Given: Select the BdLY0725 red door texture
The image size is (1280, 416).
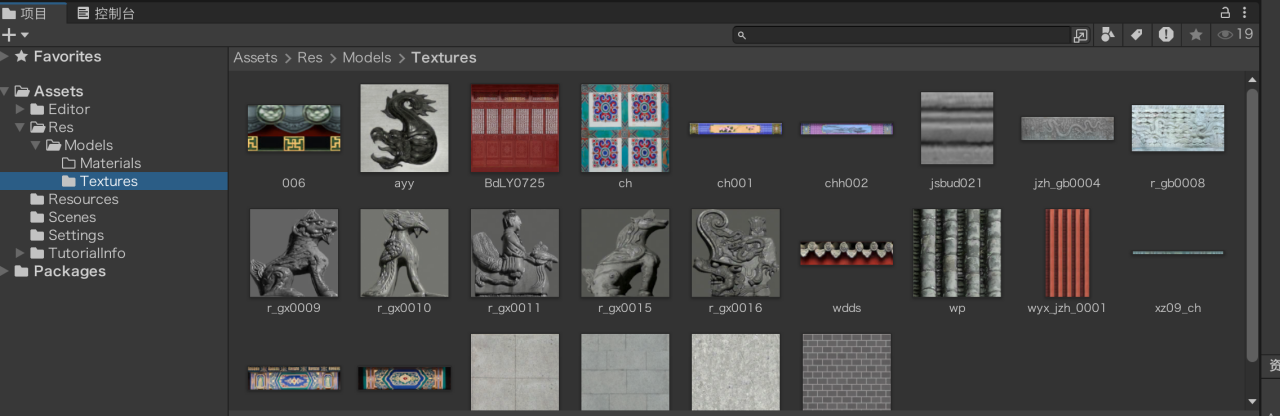Looking at the screenshot, I should click(x=515, y=128).
